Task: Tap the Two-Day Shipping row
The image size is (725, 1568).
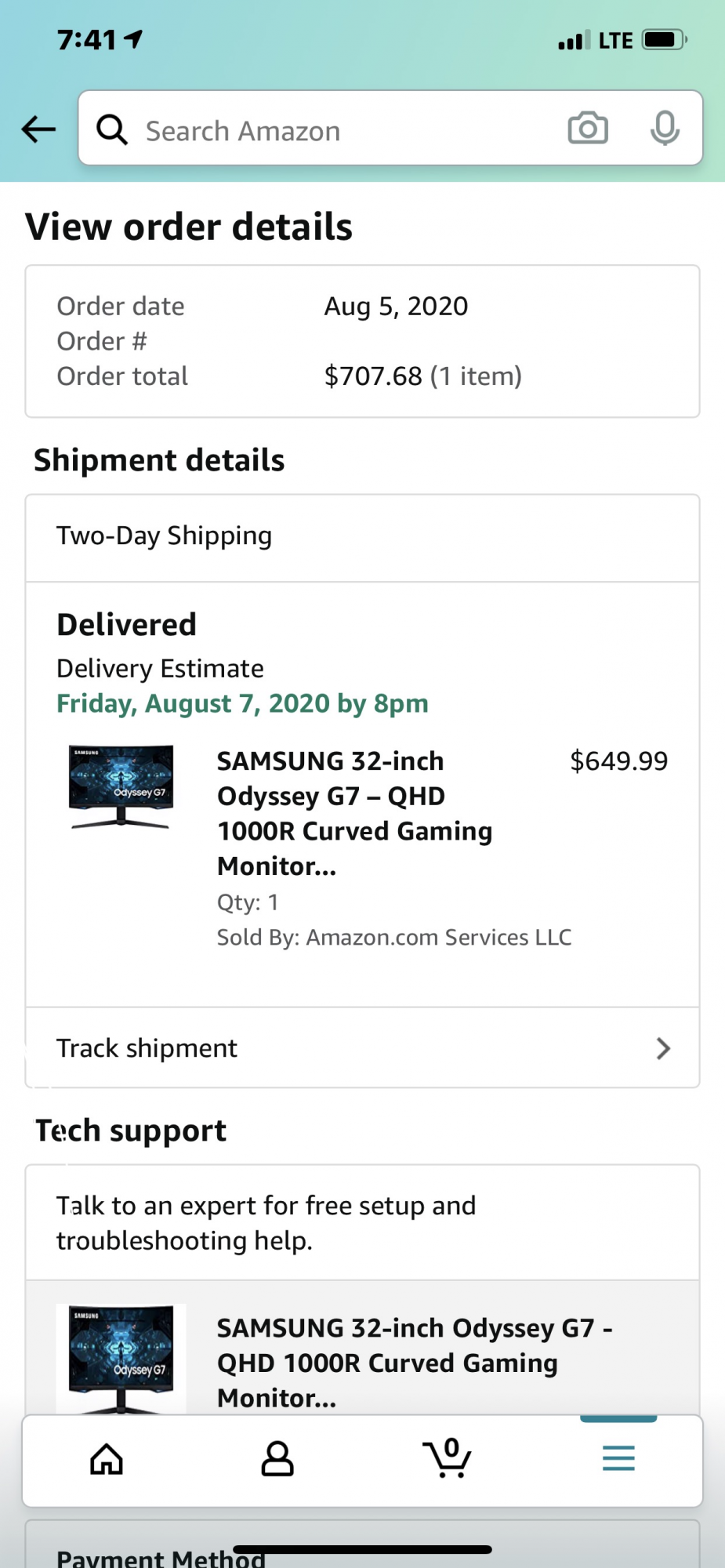Action: [x=361, y=537]
